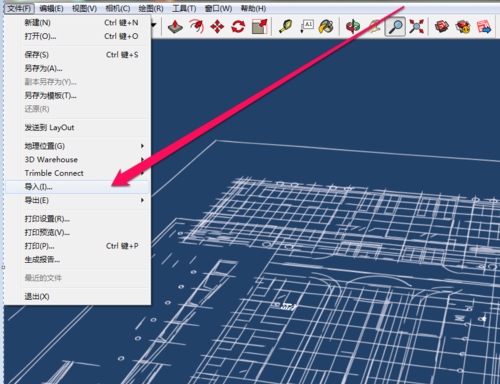Image resolution: width=500 pixels, height=384 pixels.
Task: Click the Zoom Extents icon
Action: (416, 27)
